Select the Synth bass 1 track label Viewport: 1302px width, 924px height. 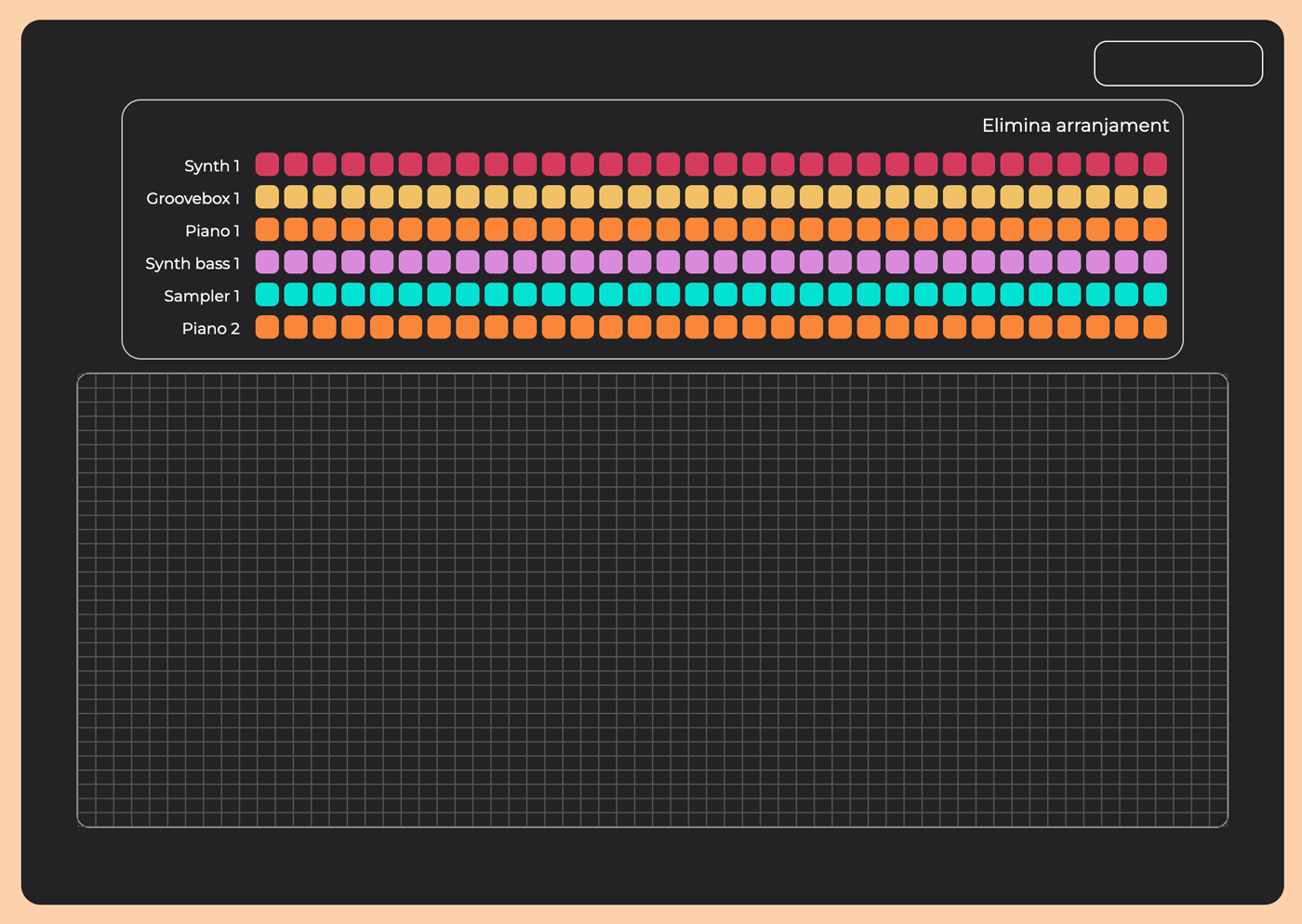click(x=192, y=263)
